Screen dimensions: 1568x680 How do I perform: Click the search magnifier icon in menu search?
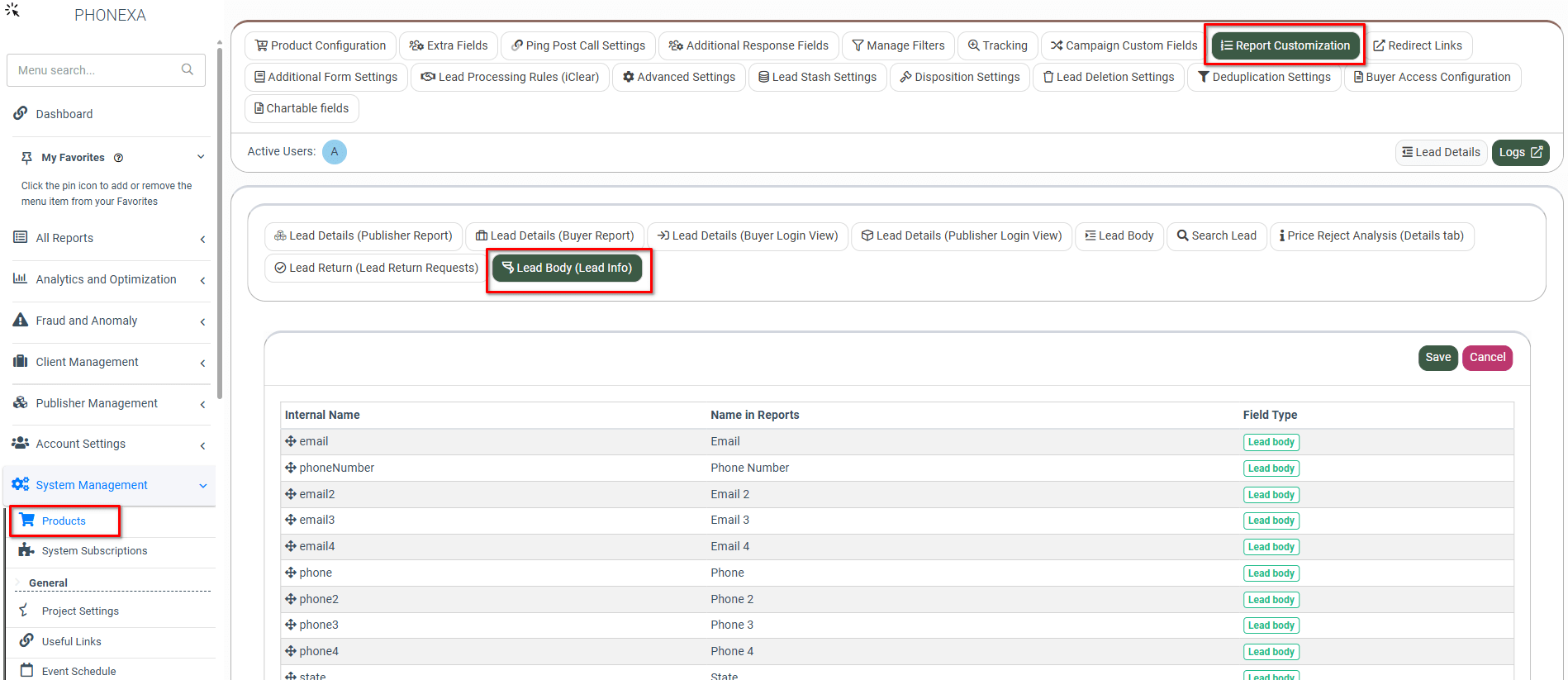point(188,69)
